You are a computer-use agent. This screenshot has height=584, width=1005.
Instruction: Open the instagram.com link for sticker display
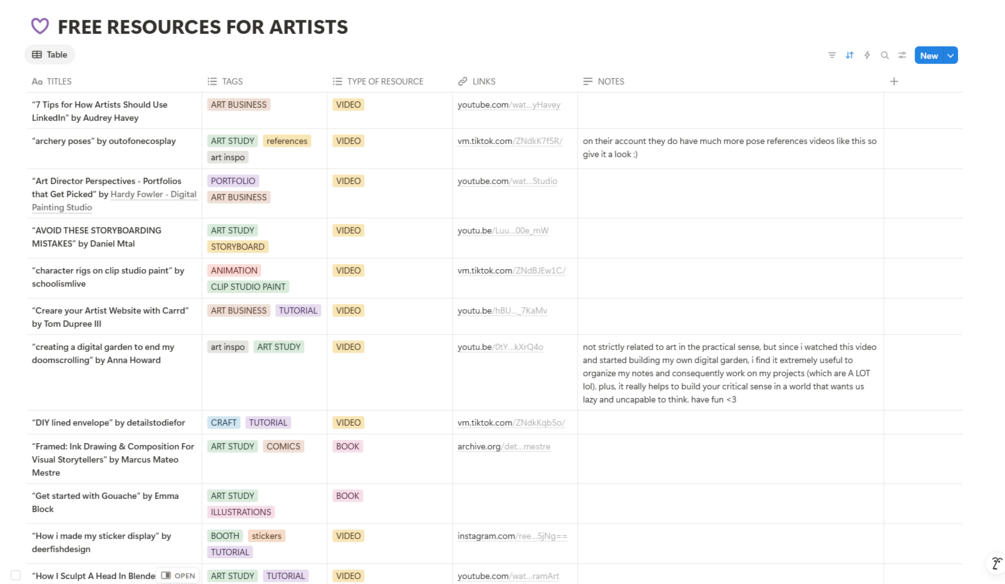click(x=512, y=536)
